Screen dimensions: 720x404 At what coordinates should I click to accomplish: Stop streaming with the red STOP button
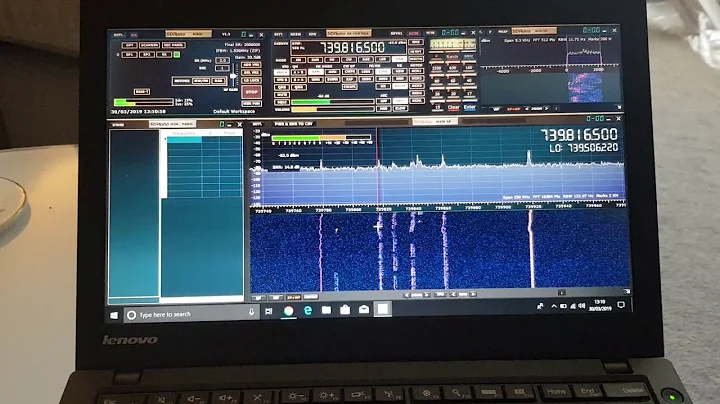pos(252,92)
